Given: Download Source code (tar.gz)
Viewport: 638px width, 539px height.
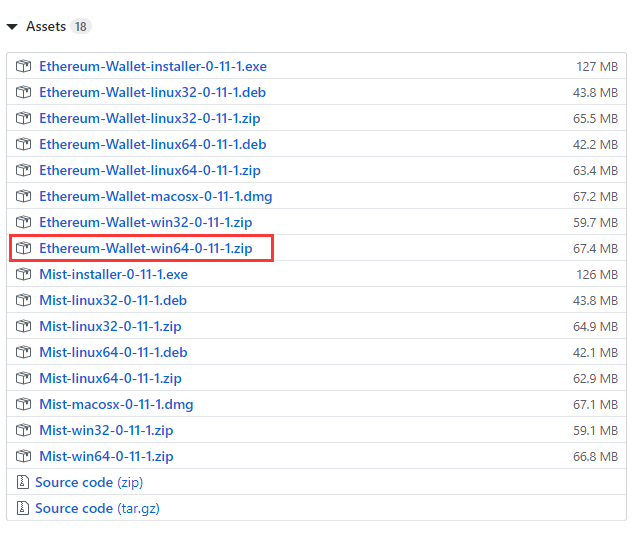Looking at the screenshot, I should coord(97,508).
